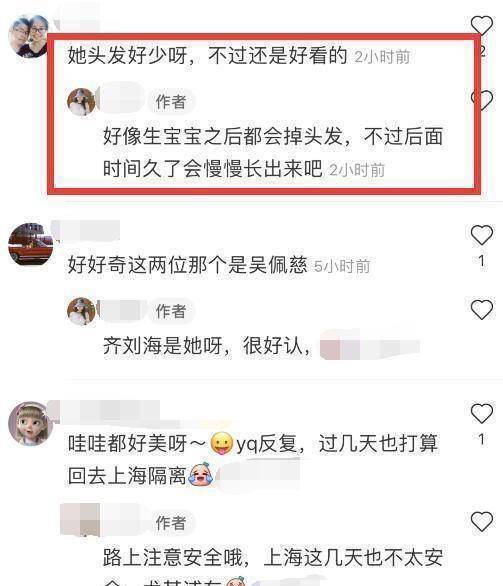Select comment 好好奇这两位那个是吴佩慈
Screen dimensions: 503x586
click(187, 265)
